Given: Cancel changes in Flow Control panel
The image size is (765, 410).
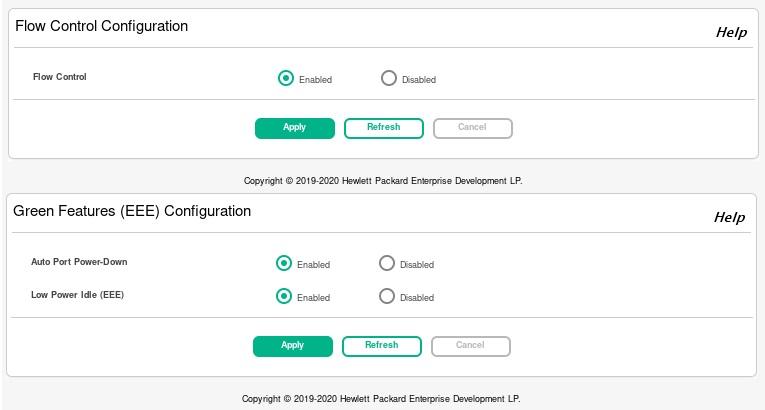Looking at the screenshot, I should click(472, 128).
